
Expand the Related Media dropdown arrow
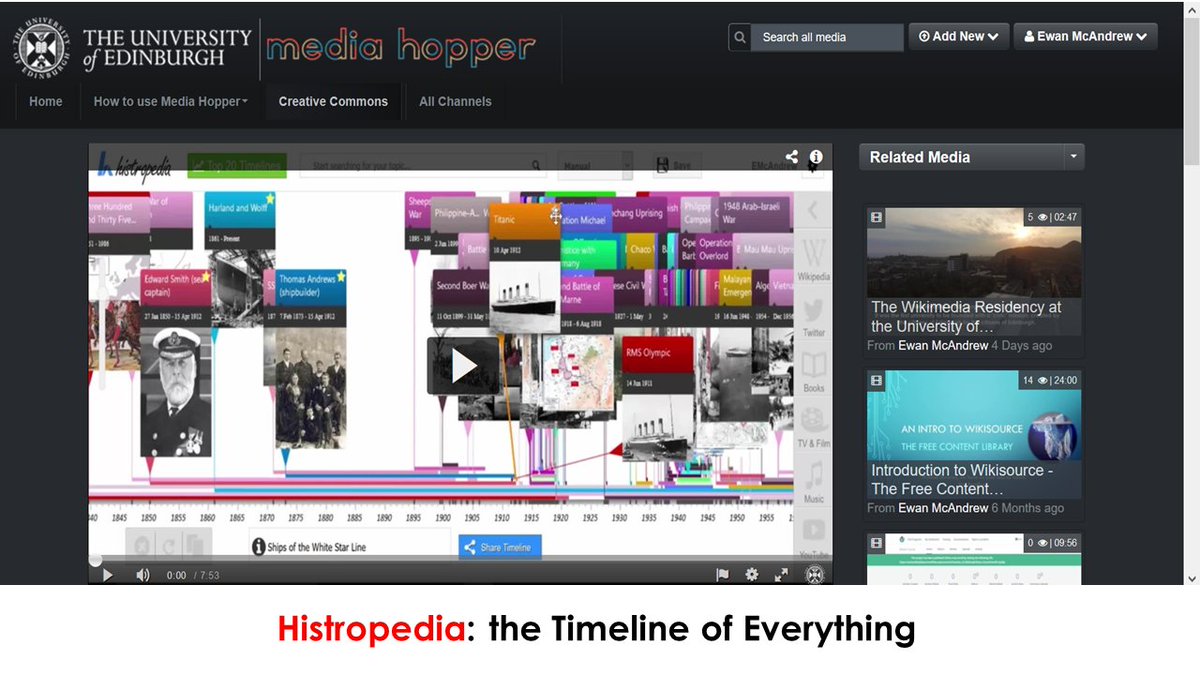1074,157
